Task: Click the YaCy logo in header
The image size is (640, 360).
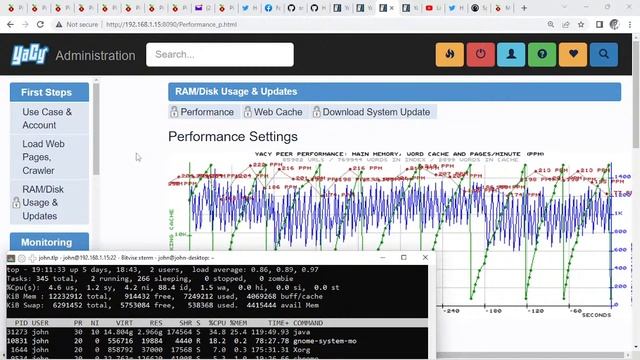Action: tap(30, 54)
